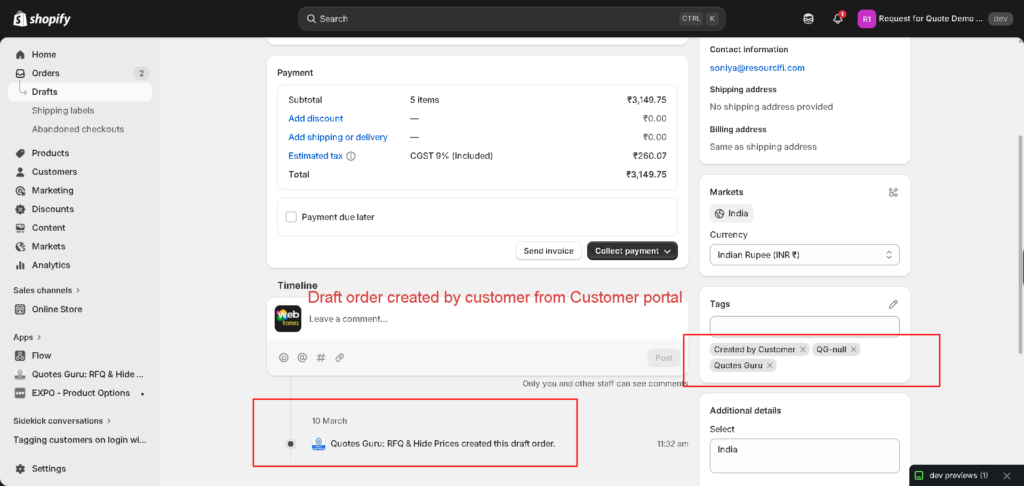
Task: Open the Currency dropdown
Action: click(x=804, y=255)
